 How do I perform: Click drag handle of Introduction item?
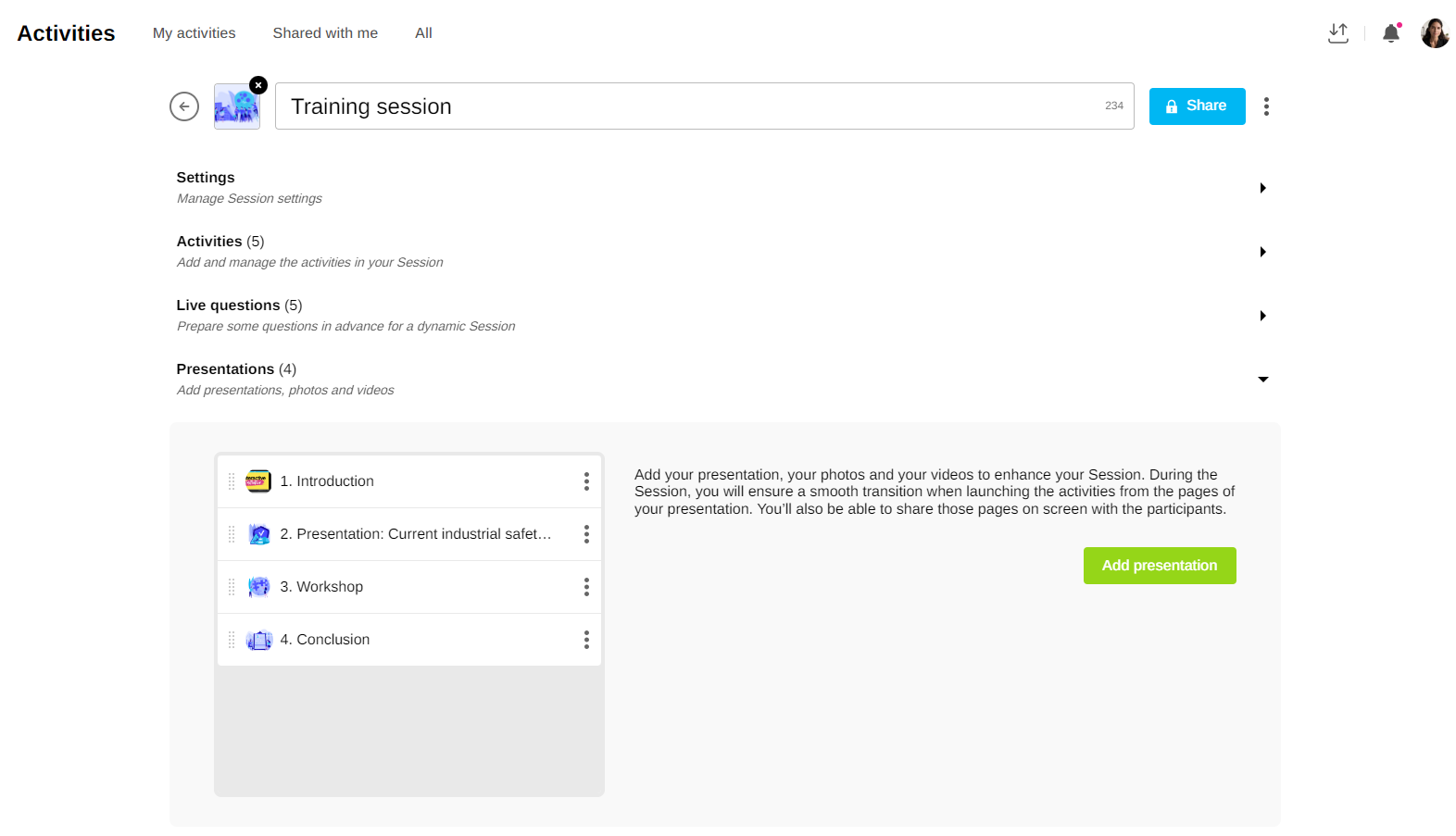pyautogui.click(x=232, y=481)
